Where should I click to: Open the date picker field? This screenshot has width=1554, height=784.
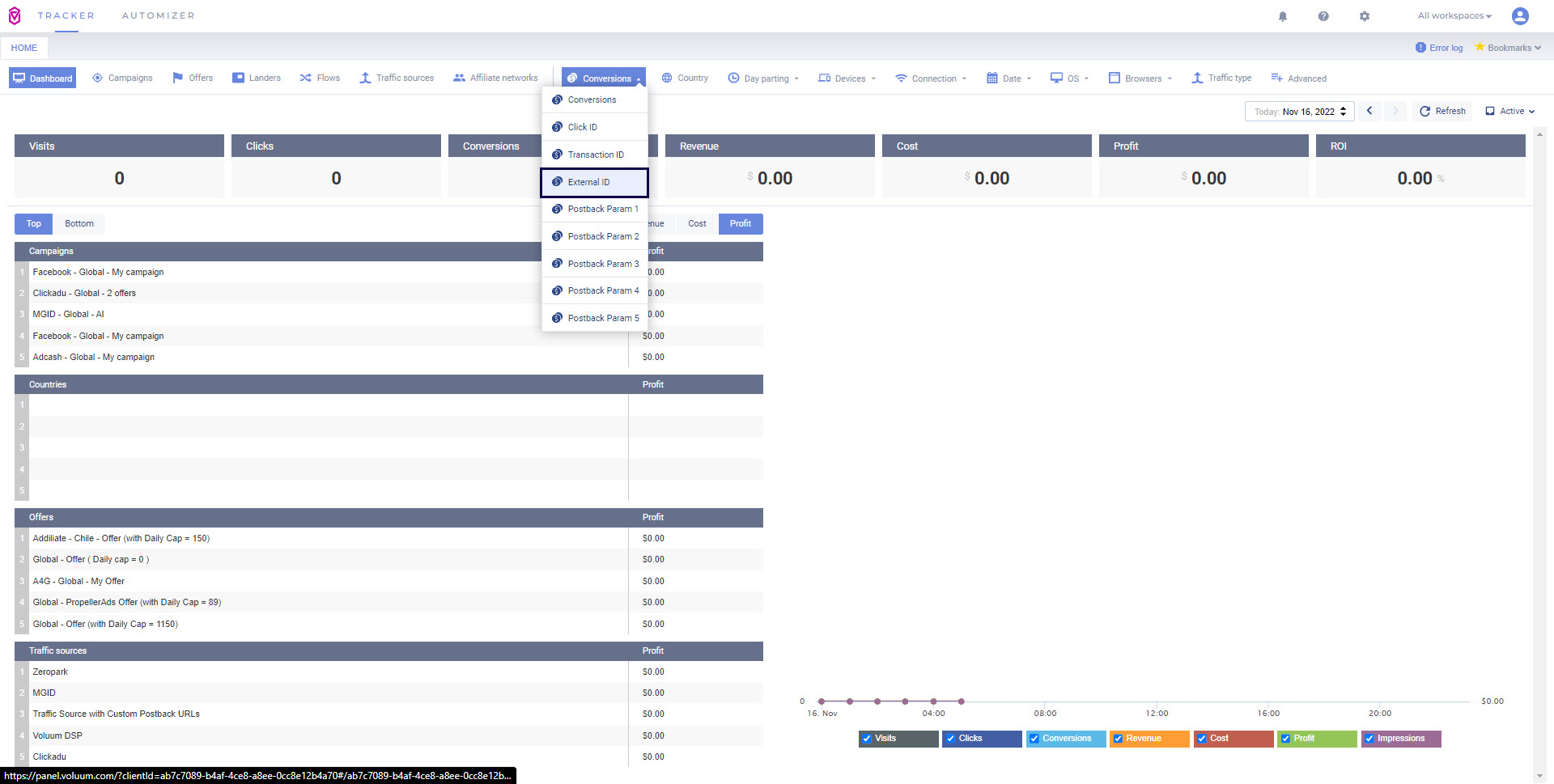[x=1299, y=112]
